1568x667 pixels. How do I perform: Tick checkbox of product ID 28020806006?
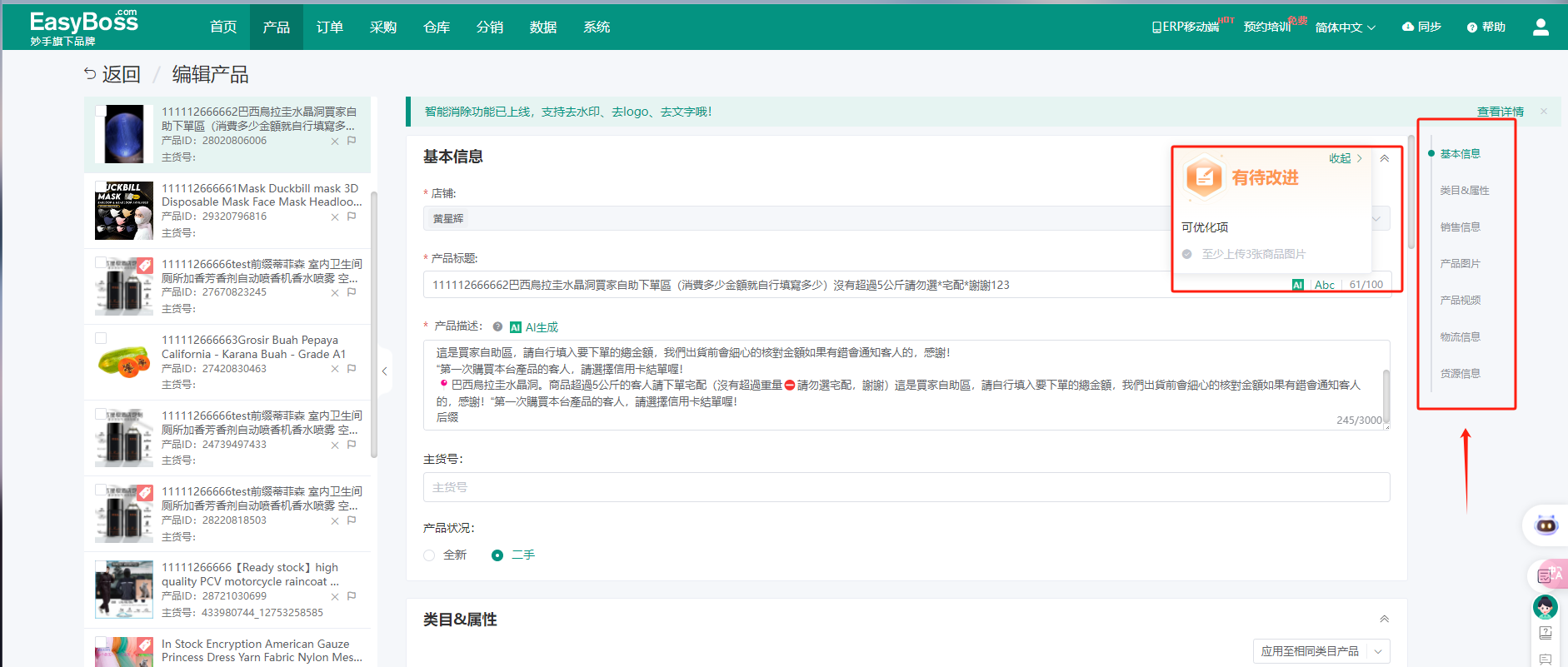pyautogui.click(x=101, y=111)
